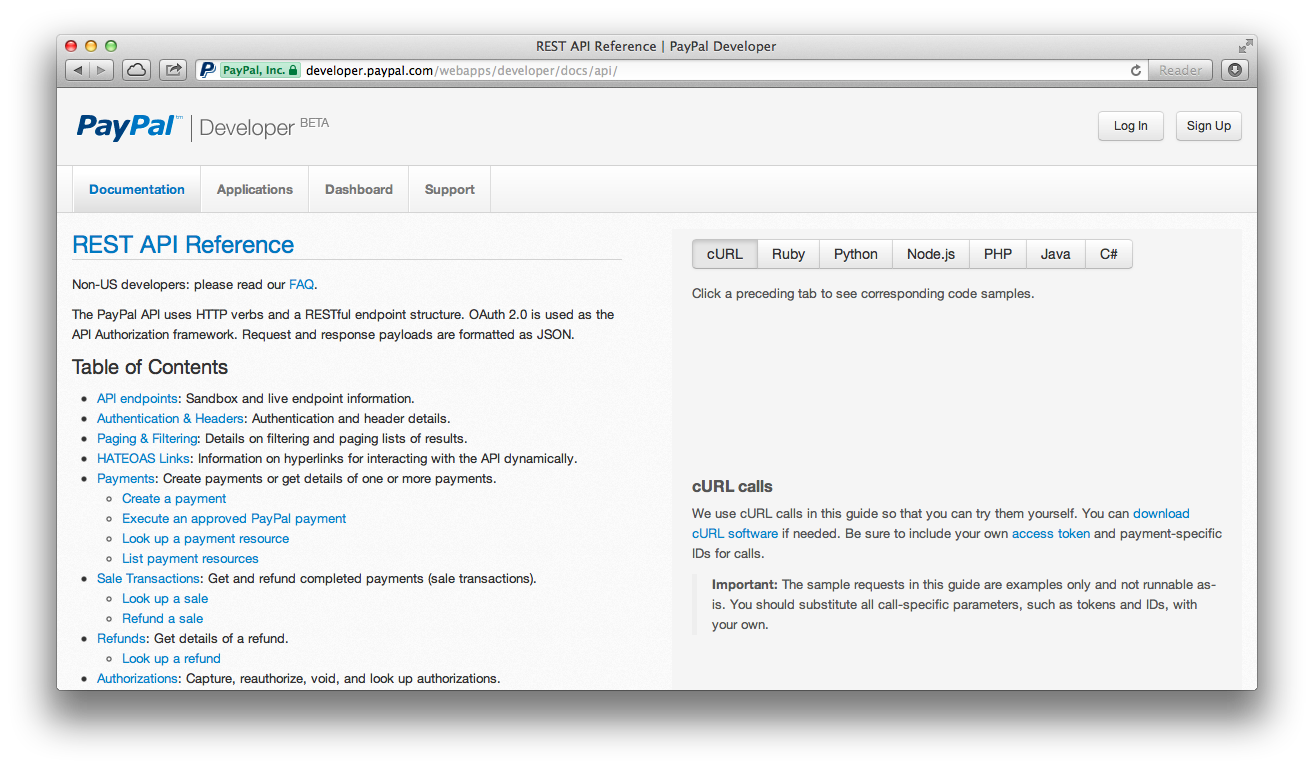Open the Paging & Filtering link
The height and width of the screenshot is (769, 1314).
pyautogui.click(x=147, y=438)
